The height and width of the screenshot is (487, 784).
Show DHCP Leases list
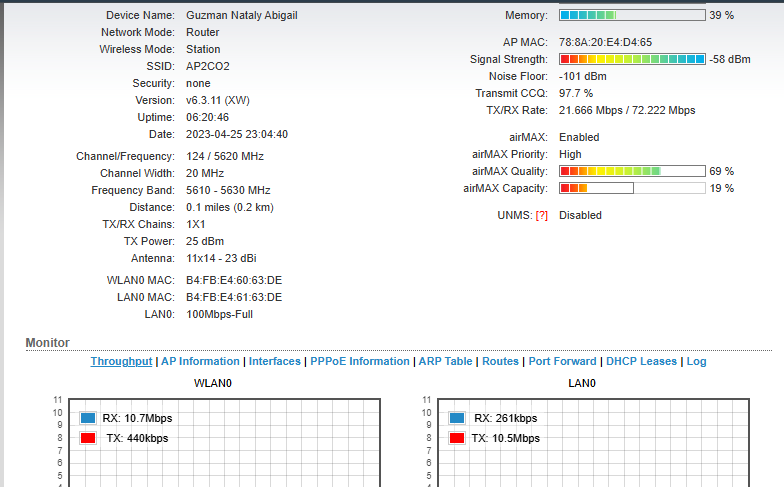click(641, 361)
